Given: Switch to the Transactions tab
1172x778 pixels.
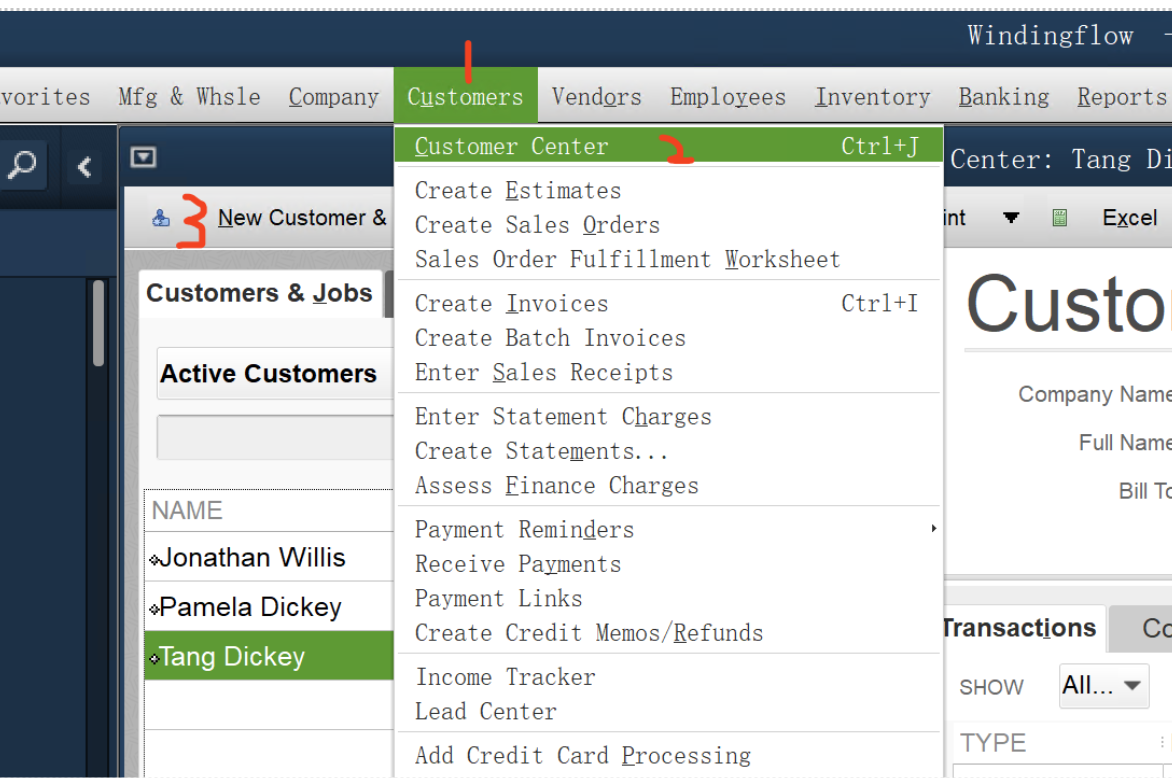Looking at the screenshot, I should click(x=1020, y=628).
